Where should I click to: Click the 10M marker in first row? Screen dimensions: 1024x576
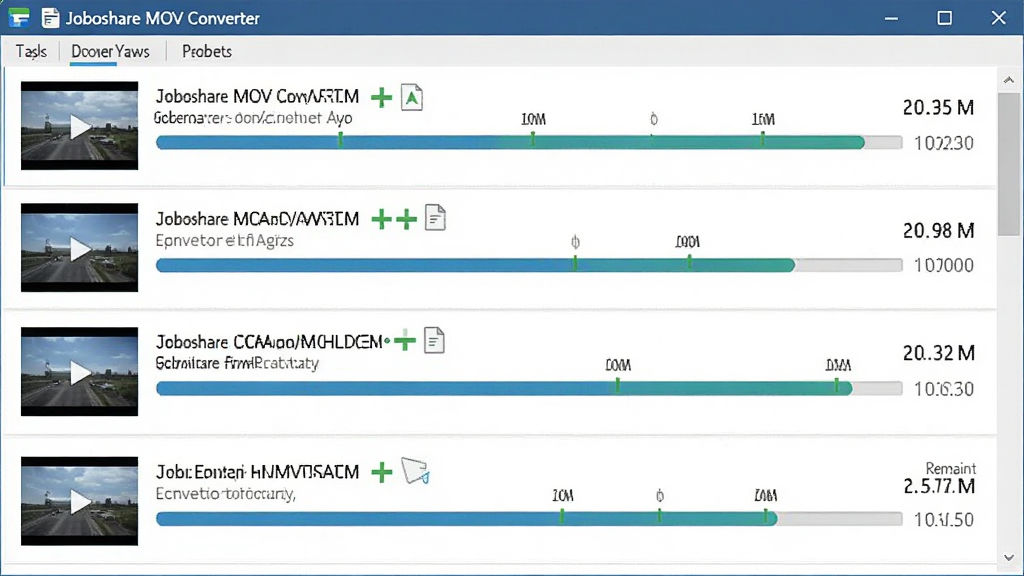click(x=533, y=120)
